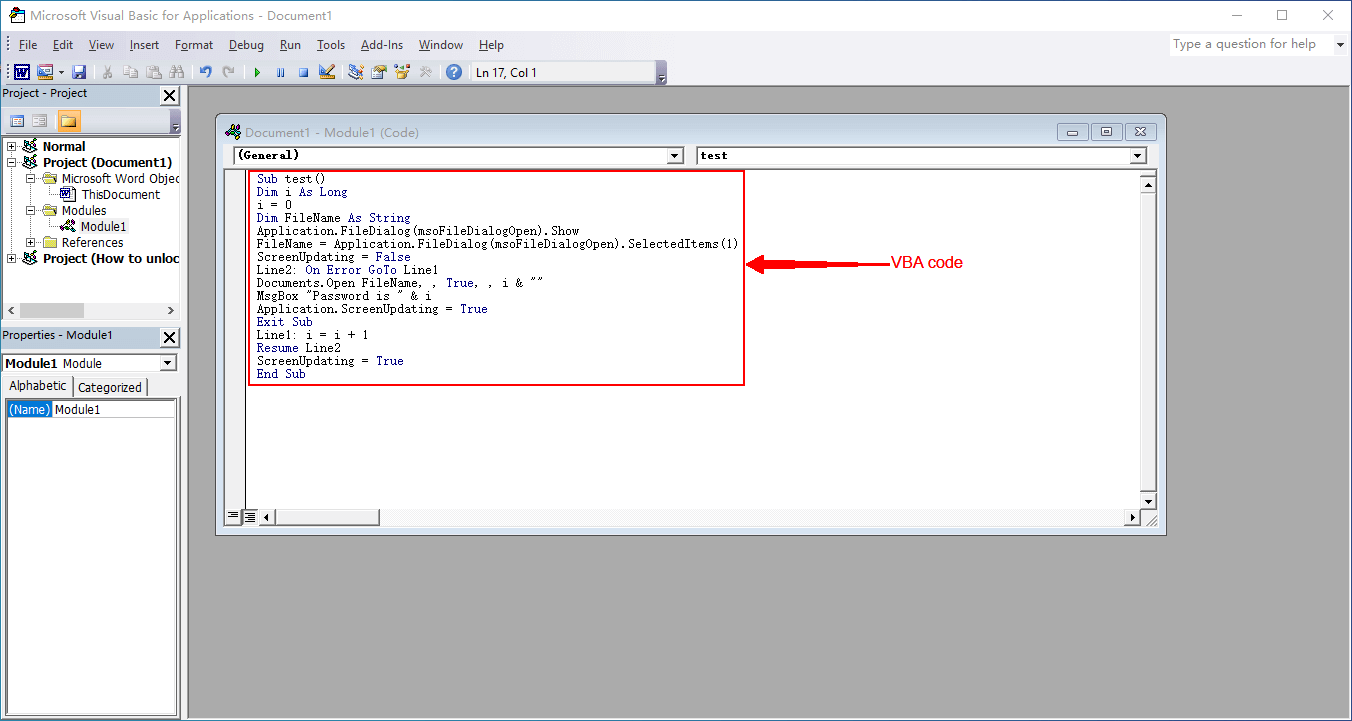This screenshot has width=1352, height=721.
Task: Open the Module1 Module properties dropdown
Action: tap(168, 363)
